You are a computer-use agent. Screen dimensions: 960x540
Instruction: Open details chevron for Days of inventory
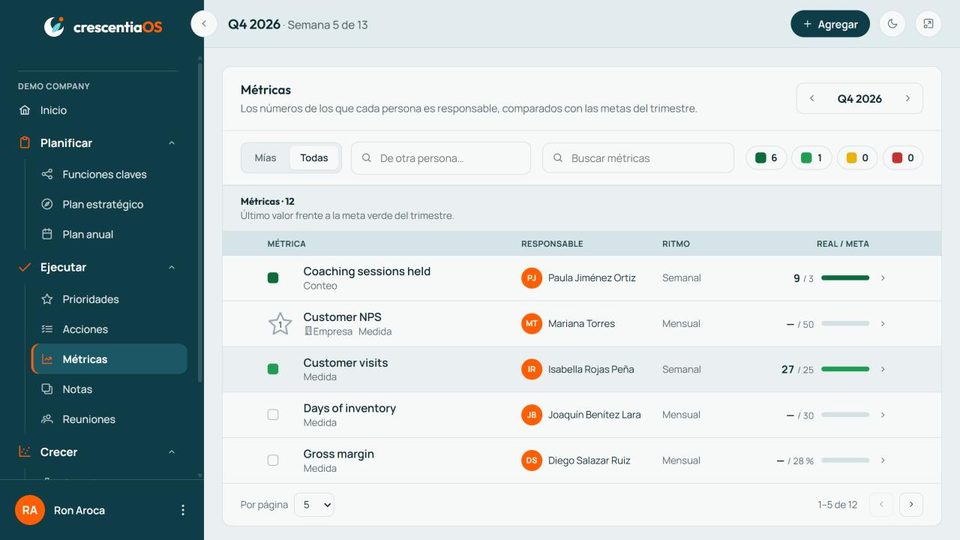(883, 415)
